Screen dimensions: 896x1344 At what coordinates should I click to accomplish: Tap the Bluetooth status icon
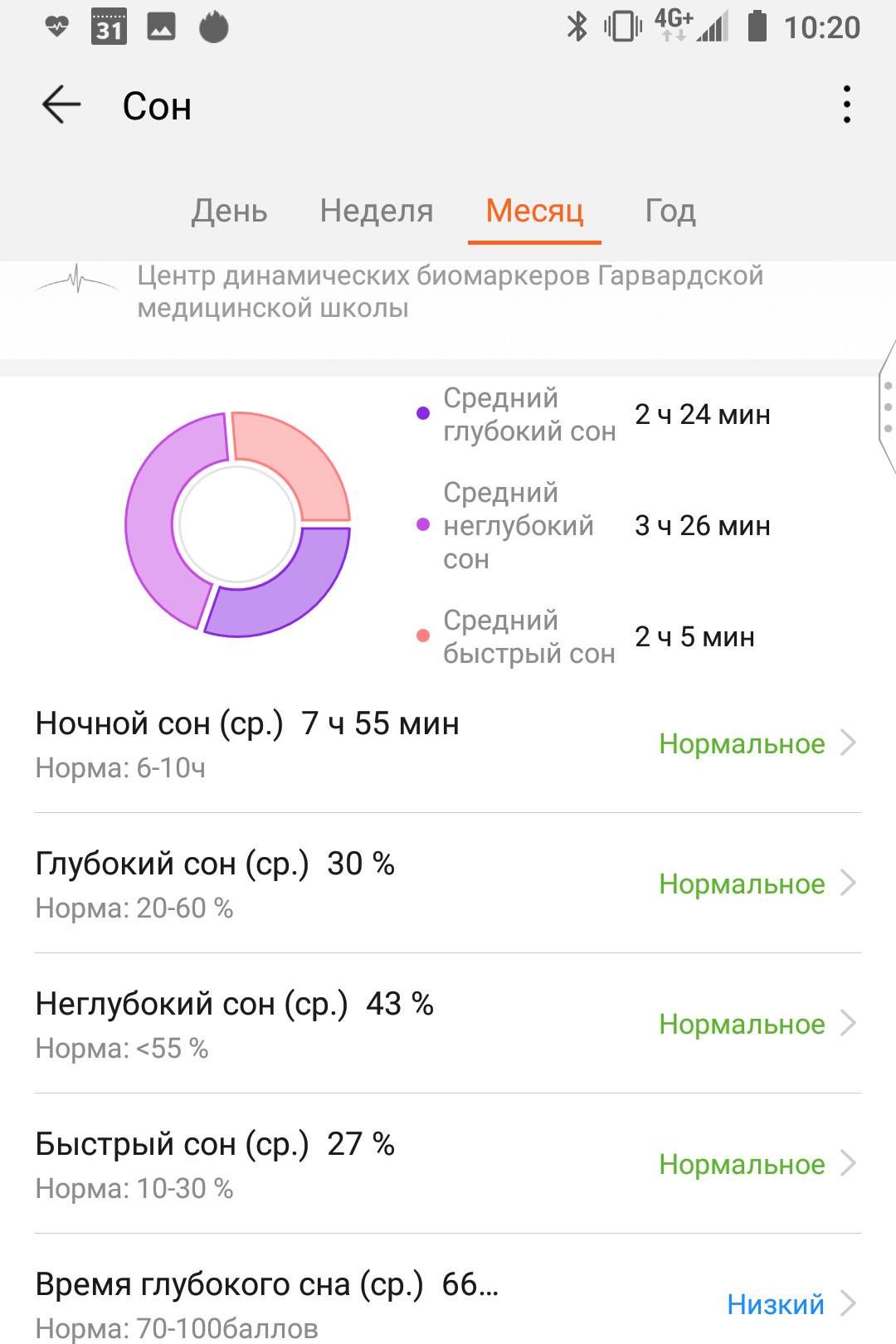577,27
